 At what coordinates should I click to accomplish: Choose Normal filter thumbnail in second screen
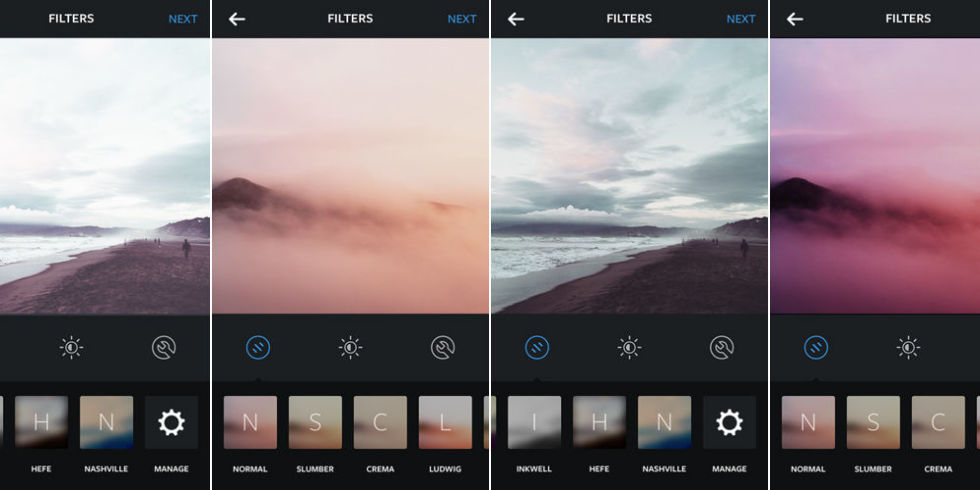pos(250,422)
